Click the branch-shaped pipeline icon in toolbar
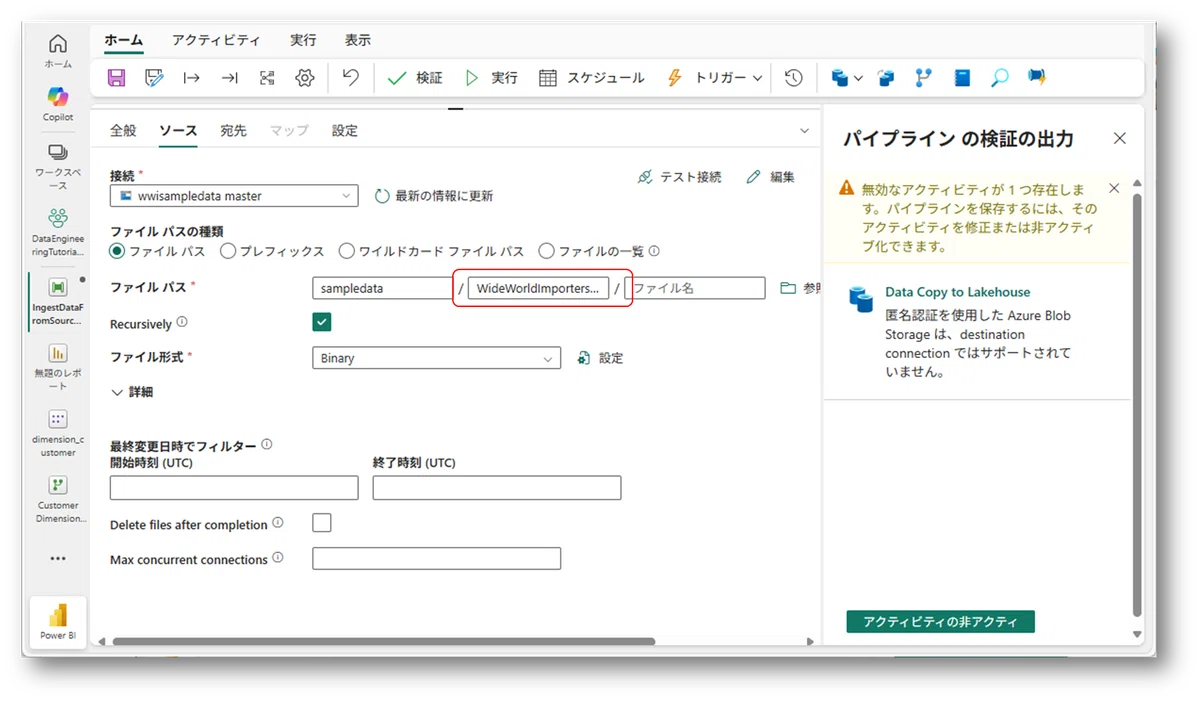The width and height of the screenshot is (1200, 701). click(923, 78)
